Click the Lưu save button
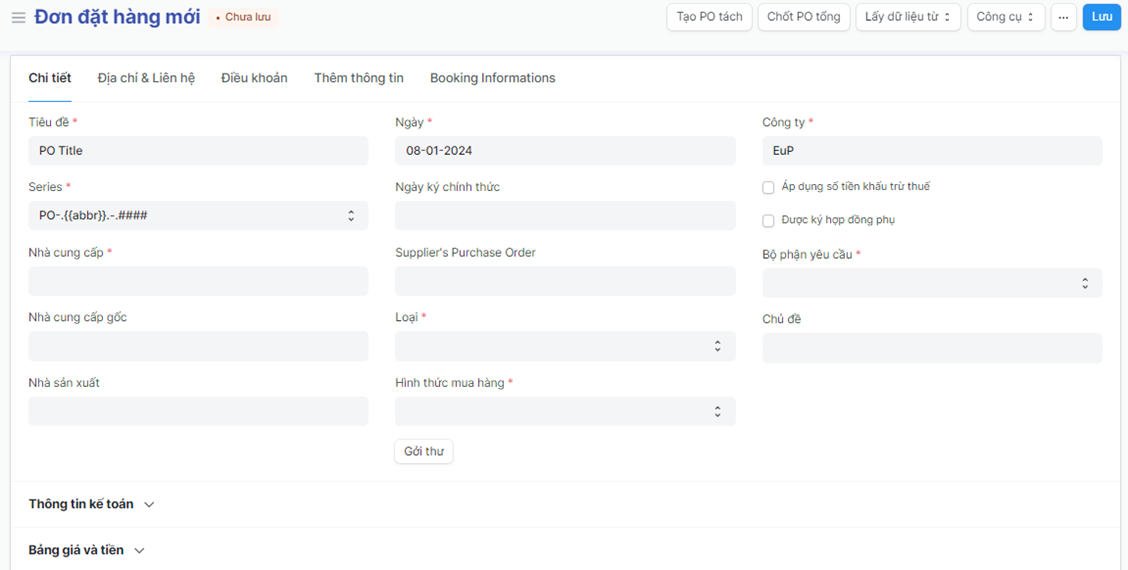Screen dimensions: 1128x570 pyautogui.click(x=1101, y=17)
